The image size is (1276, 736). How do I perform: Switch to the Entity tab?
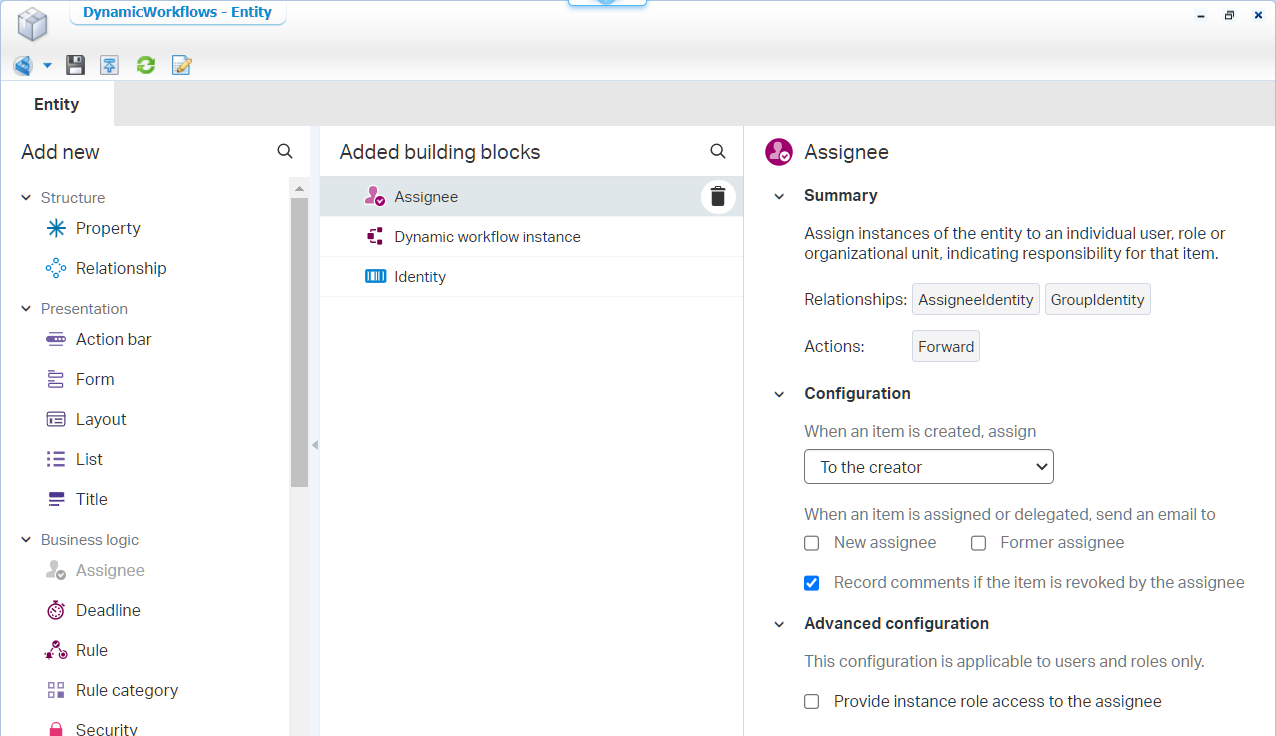57,104
